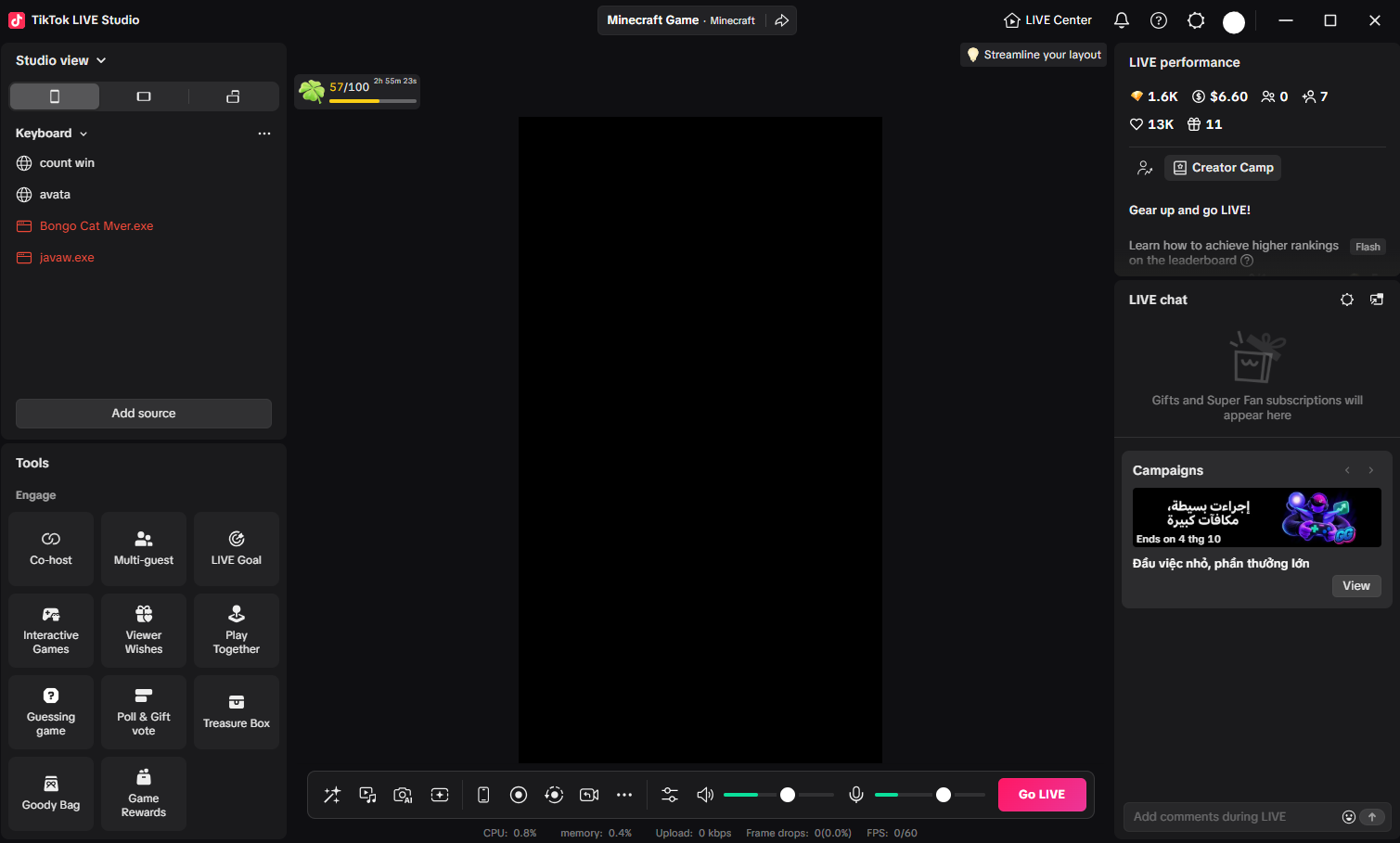This screenshot has height=843, width=1400.
Task: Click the add scene plus icon
Action: tap(440, 795)
